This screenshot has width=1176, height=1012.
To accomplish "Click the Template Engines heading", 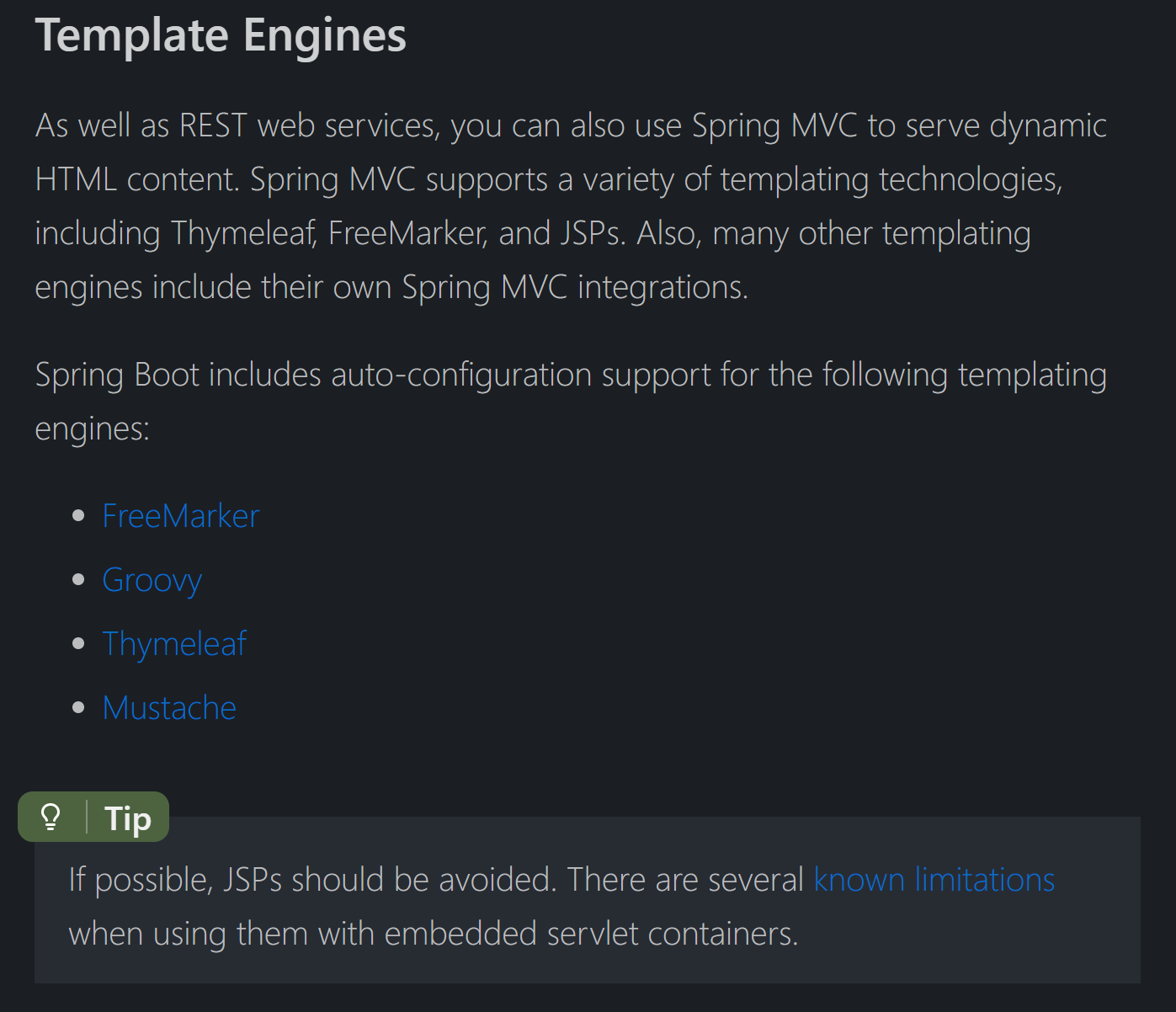I will (221, 35).
